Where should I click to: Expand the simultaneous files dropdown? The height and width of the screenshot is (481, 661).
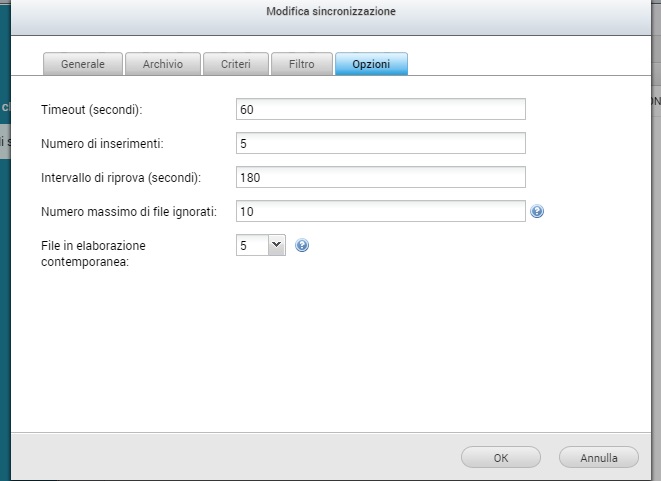(277, 245)
